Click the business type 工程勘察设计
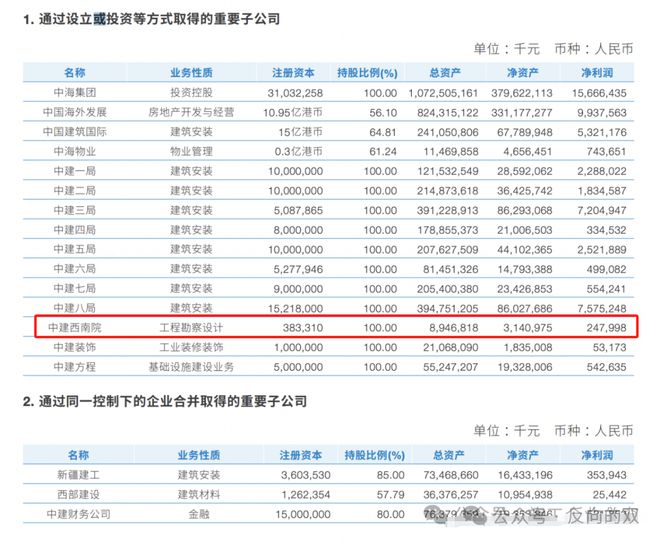This screenshot has width=660, height=542. 192,327
